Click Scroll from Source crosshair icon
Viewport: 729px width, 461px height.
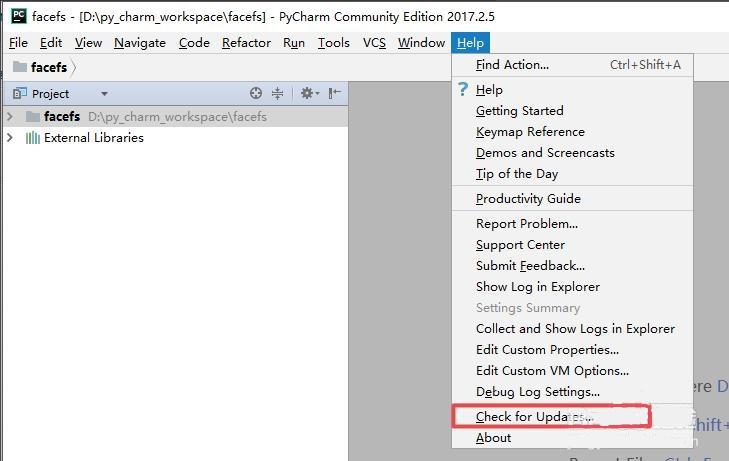[x=256, y=93]
